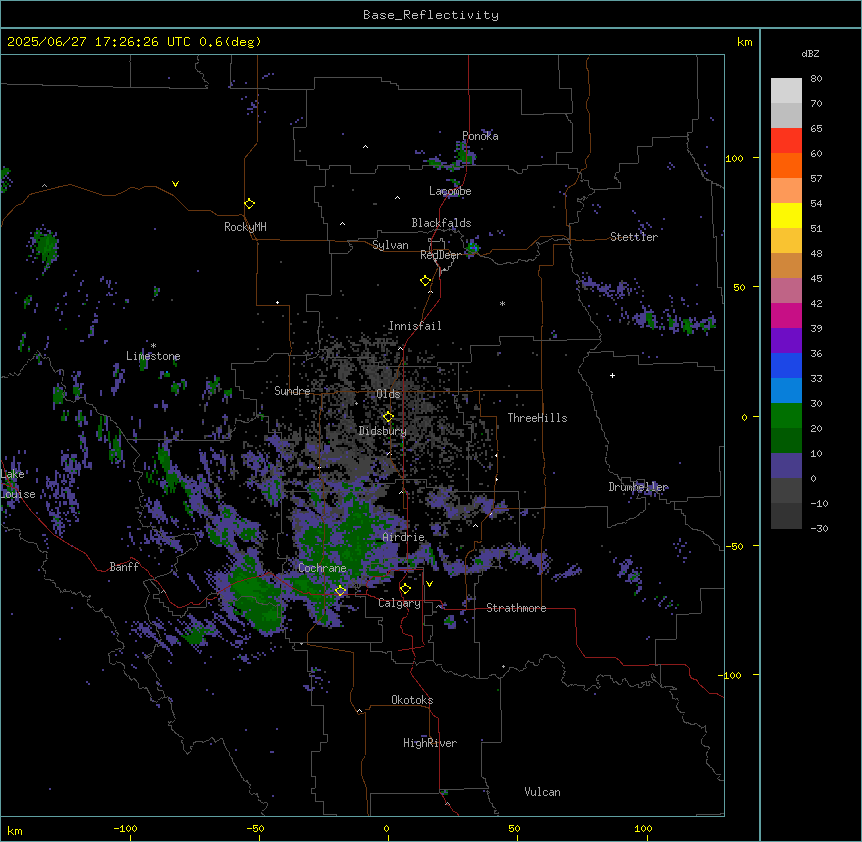The image size is (862, 842).
Task: Click the Airdrie label
Action: click(x=404, y=537)
